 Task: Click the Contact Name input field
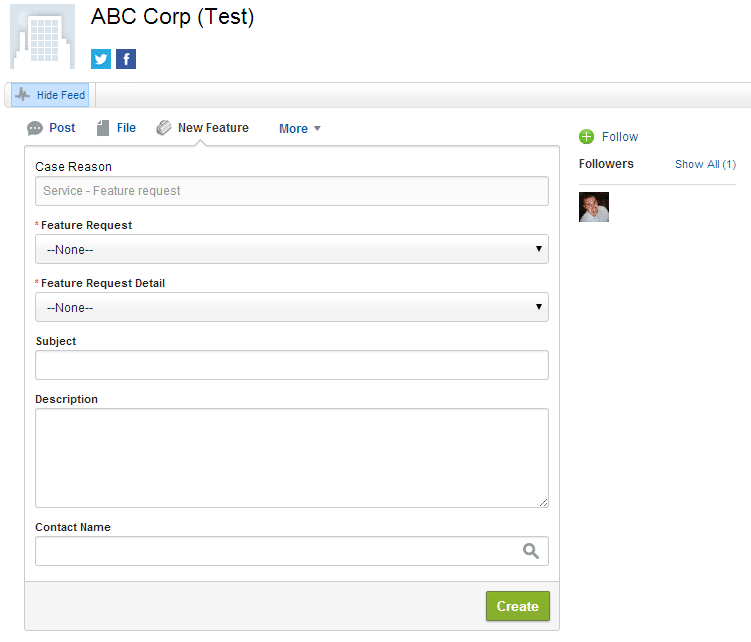point(275,551)
